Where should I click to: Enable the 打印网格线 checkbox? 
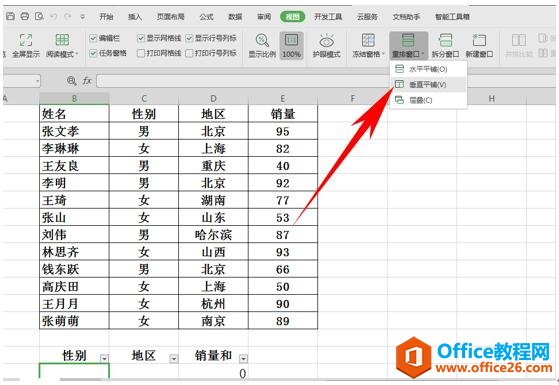click(141, 53)
